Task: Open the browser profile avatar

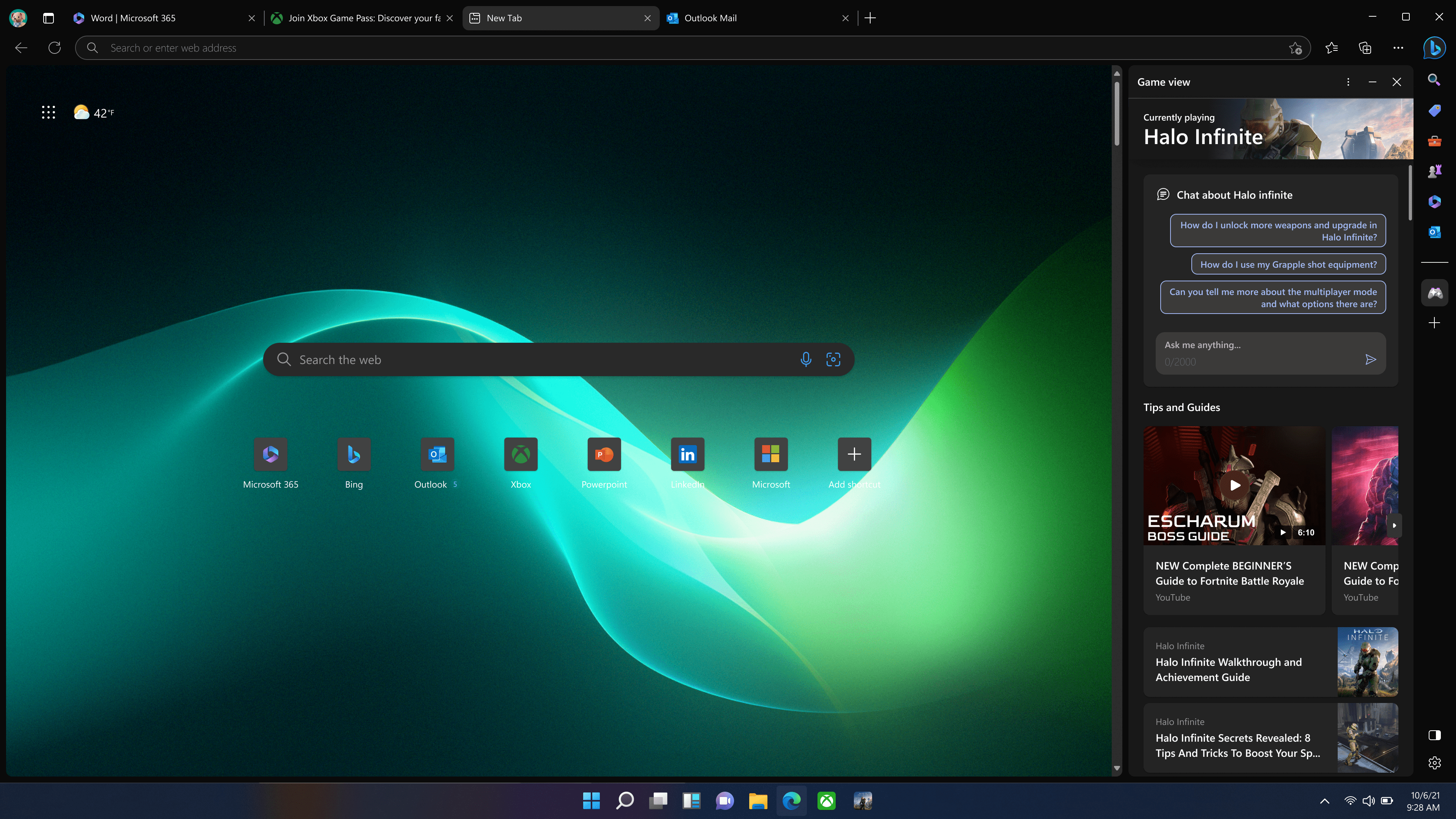Action: click(18, 18)
